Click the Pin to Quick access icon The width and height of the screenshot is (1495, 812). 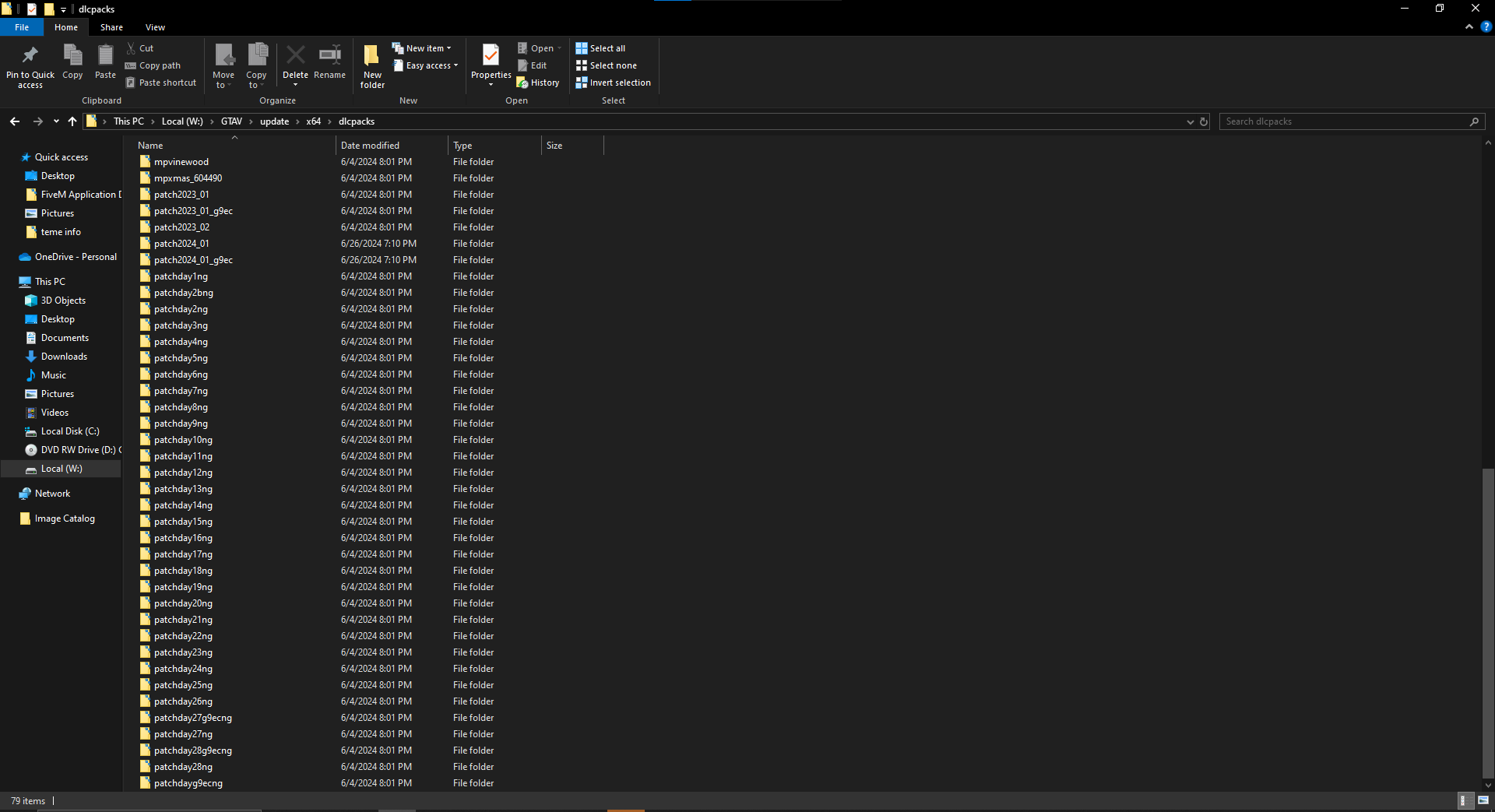30,56
